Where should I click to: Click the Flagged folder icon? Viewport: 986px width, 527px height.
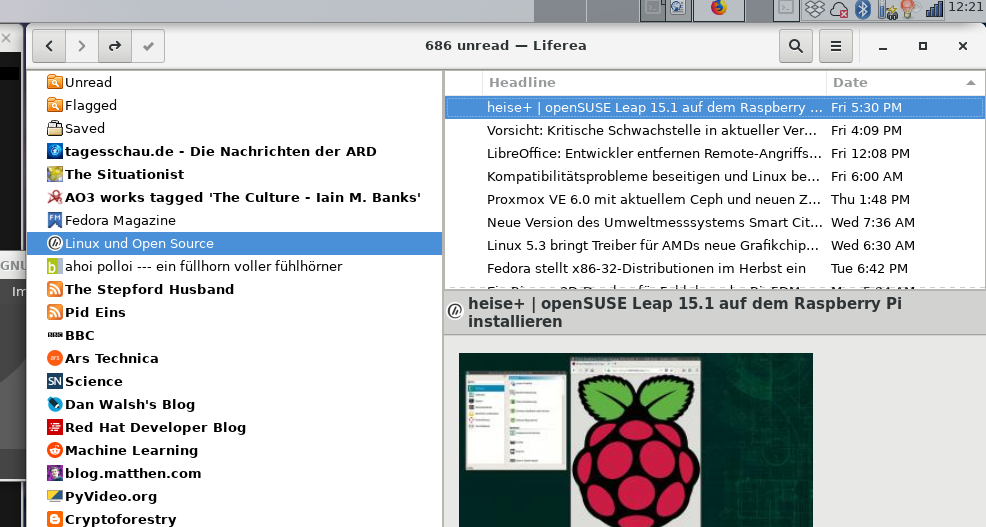pos(55,105)
